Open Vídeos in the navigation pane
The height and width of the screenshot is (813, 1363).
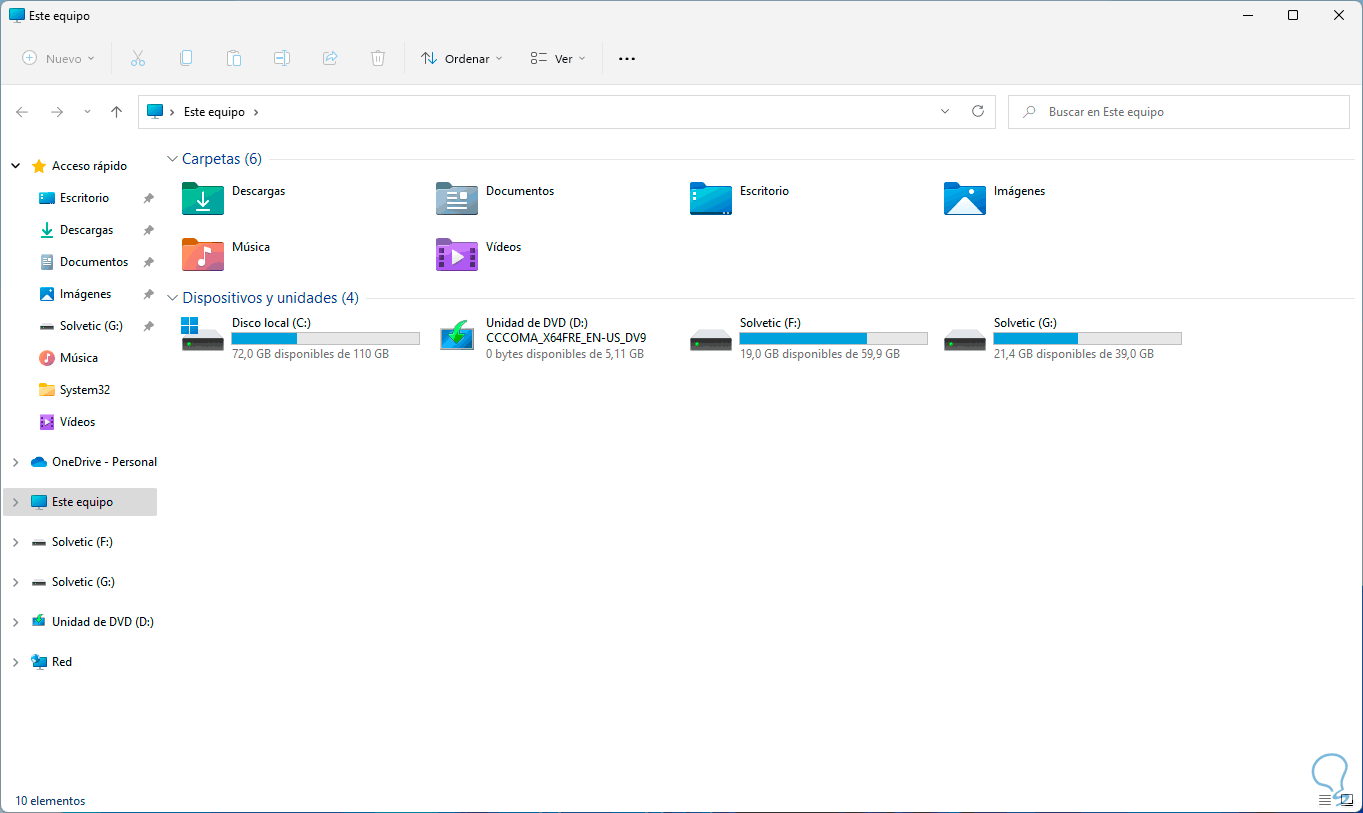click(x=77, y=422)
